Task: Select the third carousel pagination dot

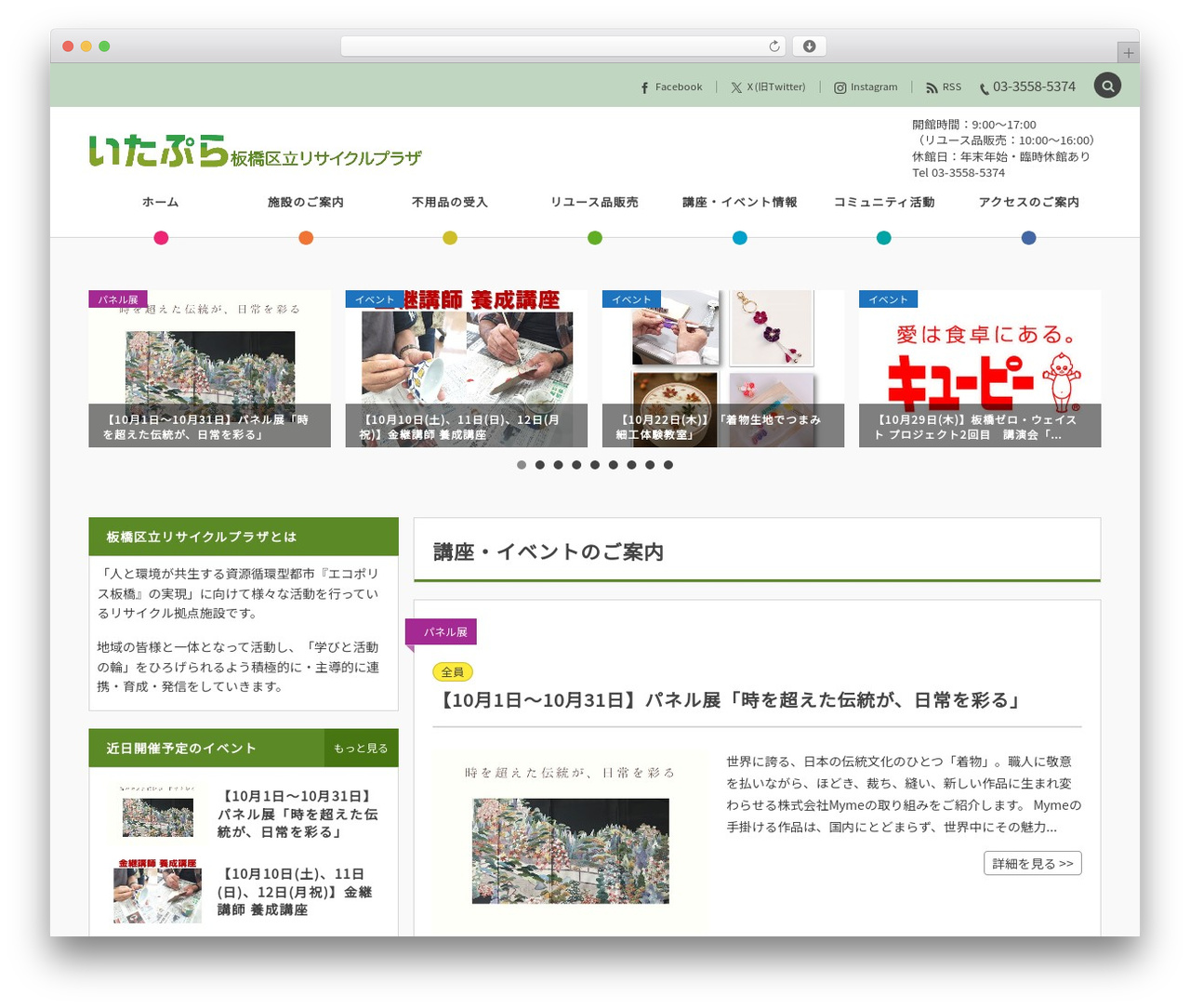Action: 559,465
